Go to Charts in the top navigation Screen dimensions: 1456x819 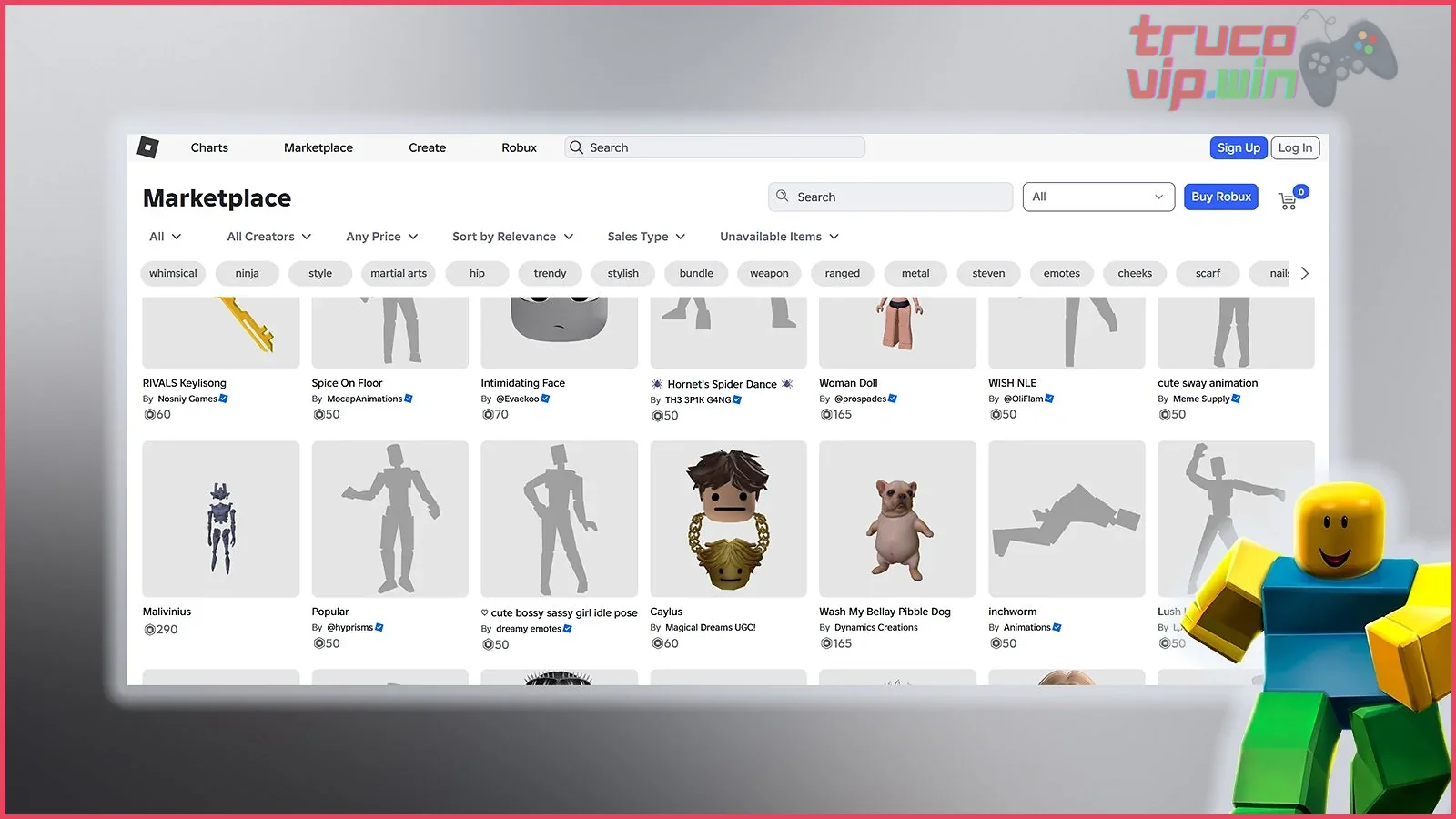point(209,147)
